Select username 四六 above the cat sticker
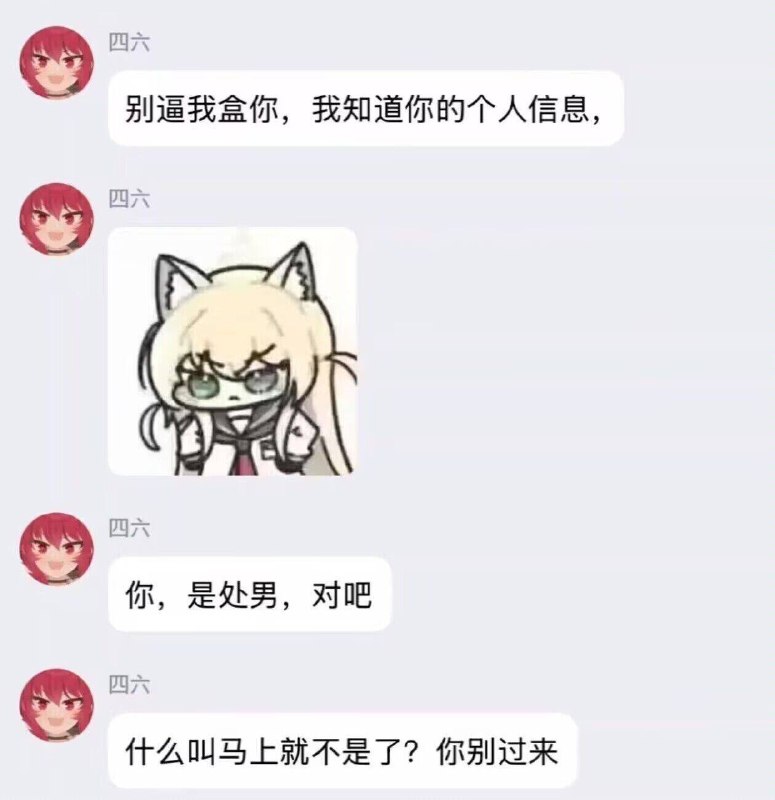 [x=129, y=199]
